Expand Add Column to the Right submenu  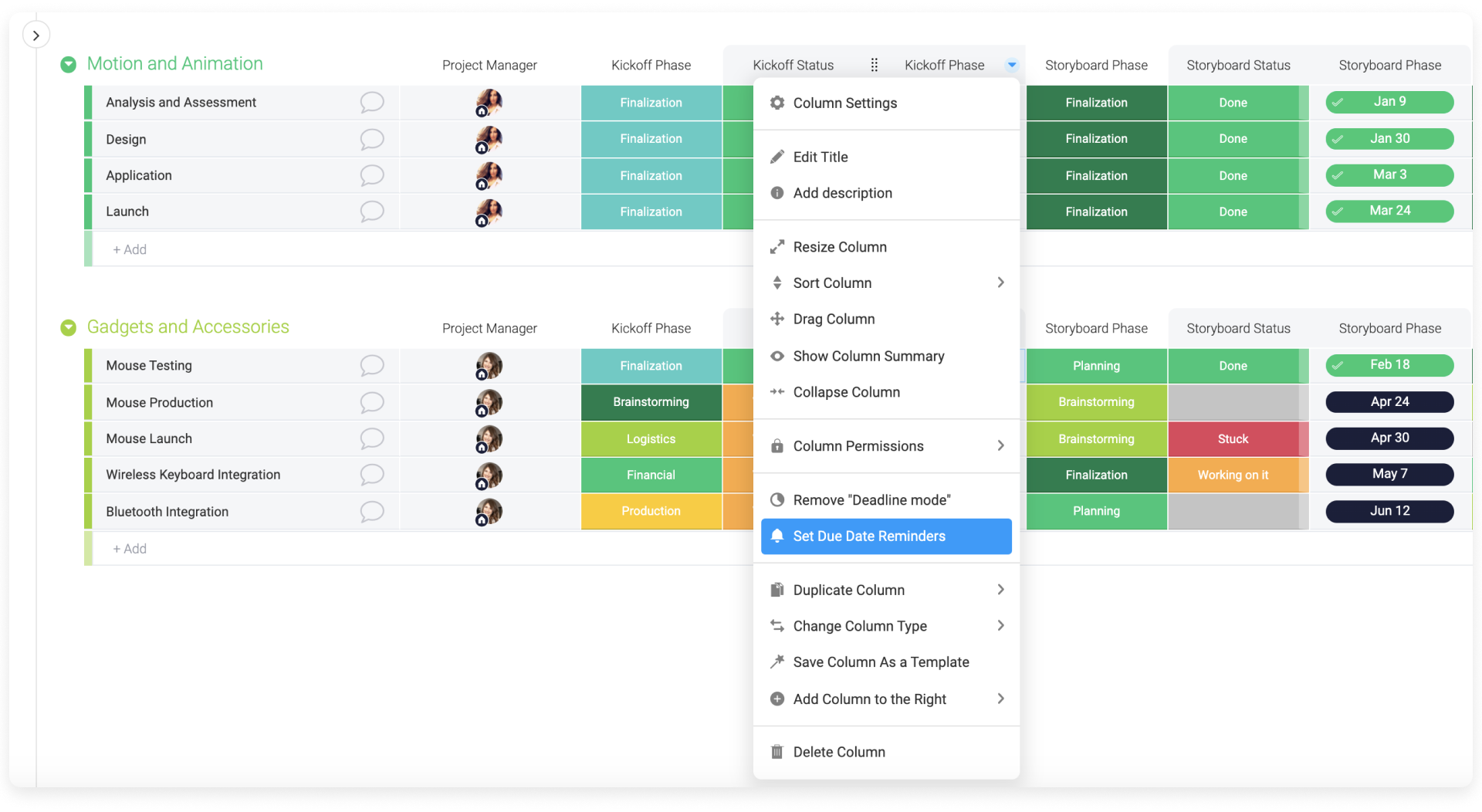click(886, 699)
